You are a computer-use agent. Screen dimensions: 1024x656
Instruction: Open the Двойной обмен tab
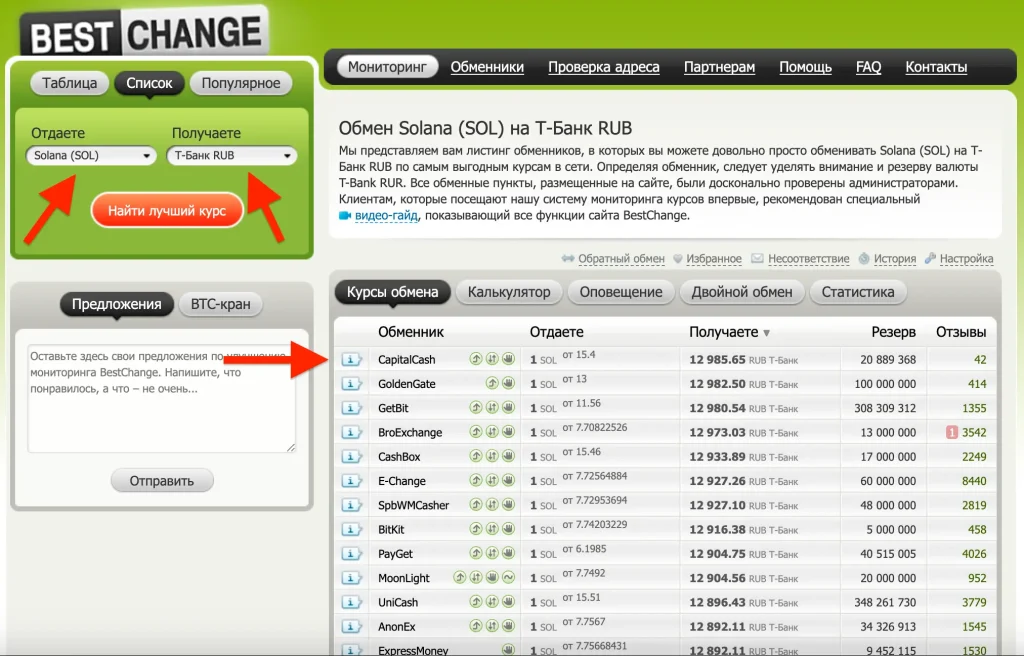pos(742,292)
